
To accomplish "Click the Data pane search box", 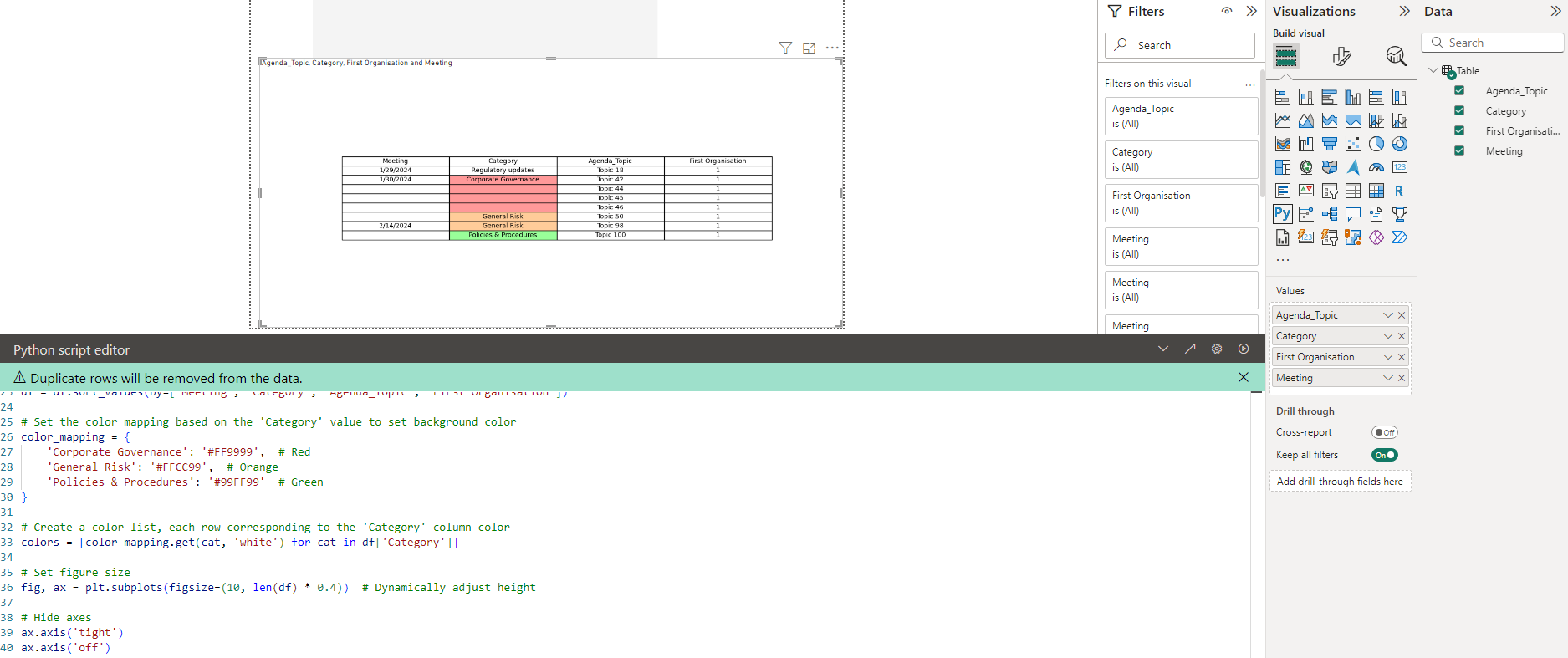I will pos(1493,43).
